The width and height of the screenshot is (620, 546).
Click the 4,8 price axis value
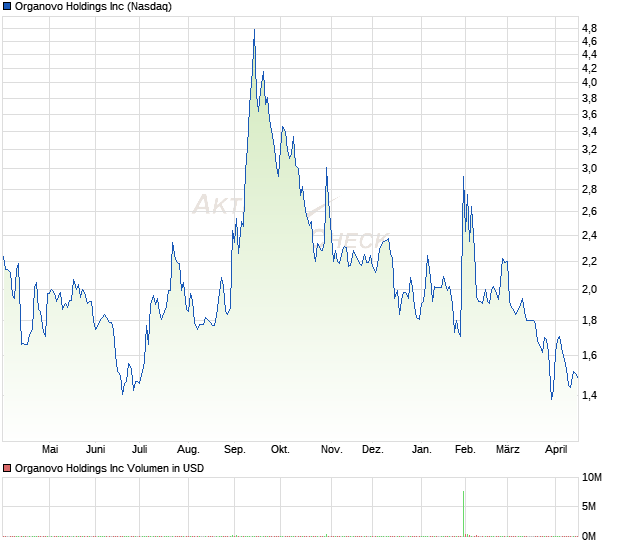(x=589, y=28)
